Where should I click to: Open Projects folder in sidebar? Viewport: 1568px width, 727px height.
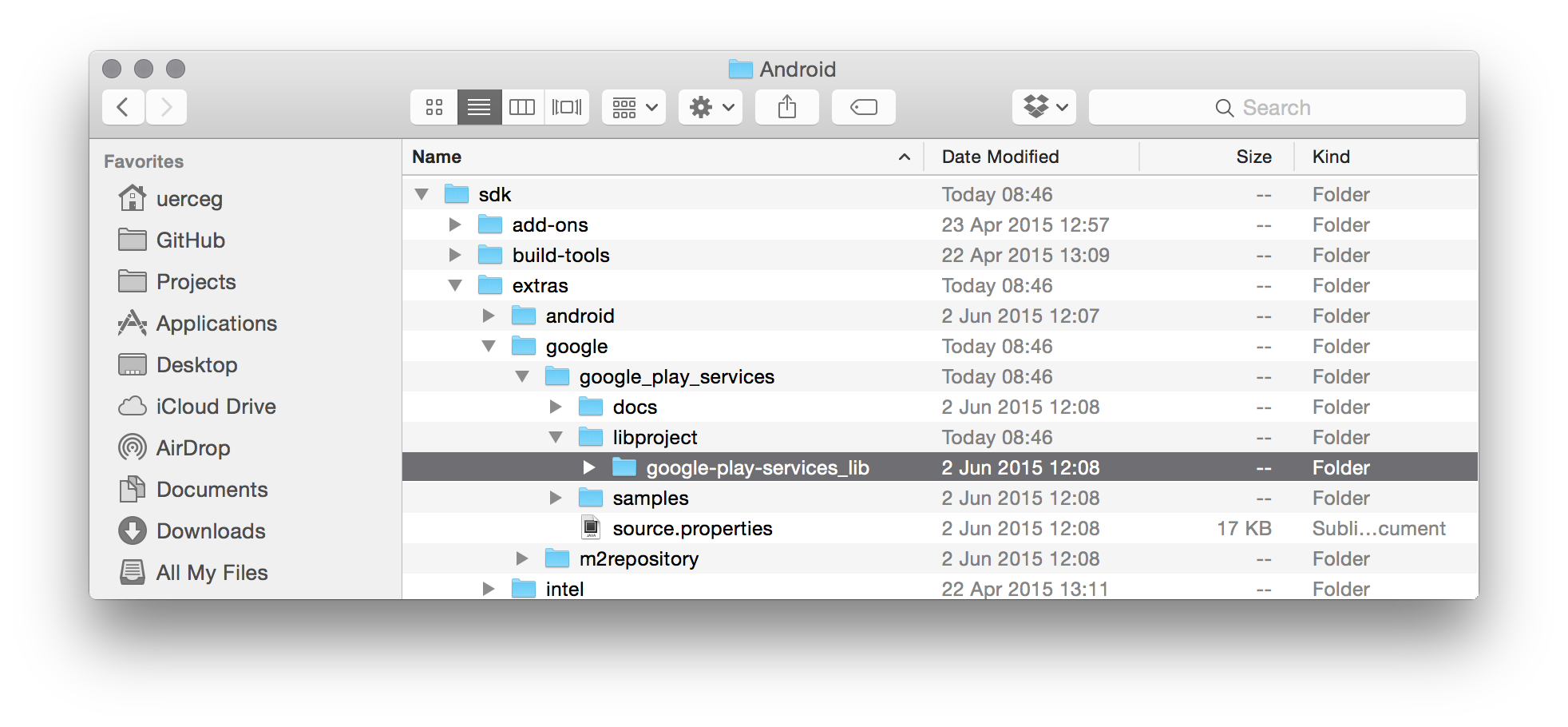[x=177, y=281]
